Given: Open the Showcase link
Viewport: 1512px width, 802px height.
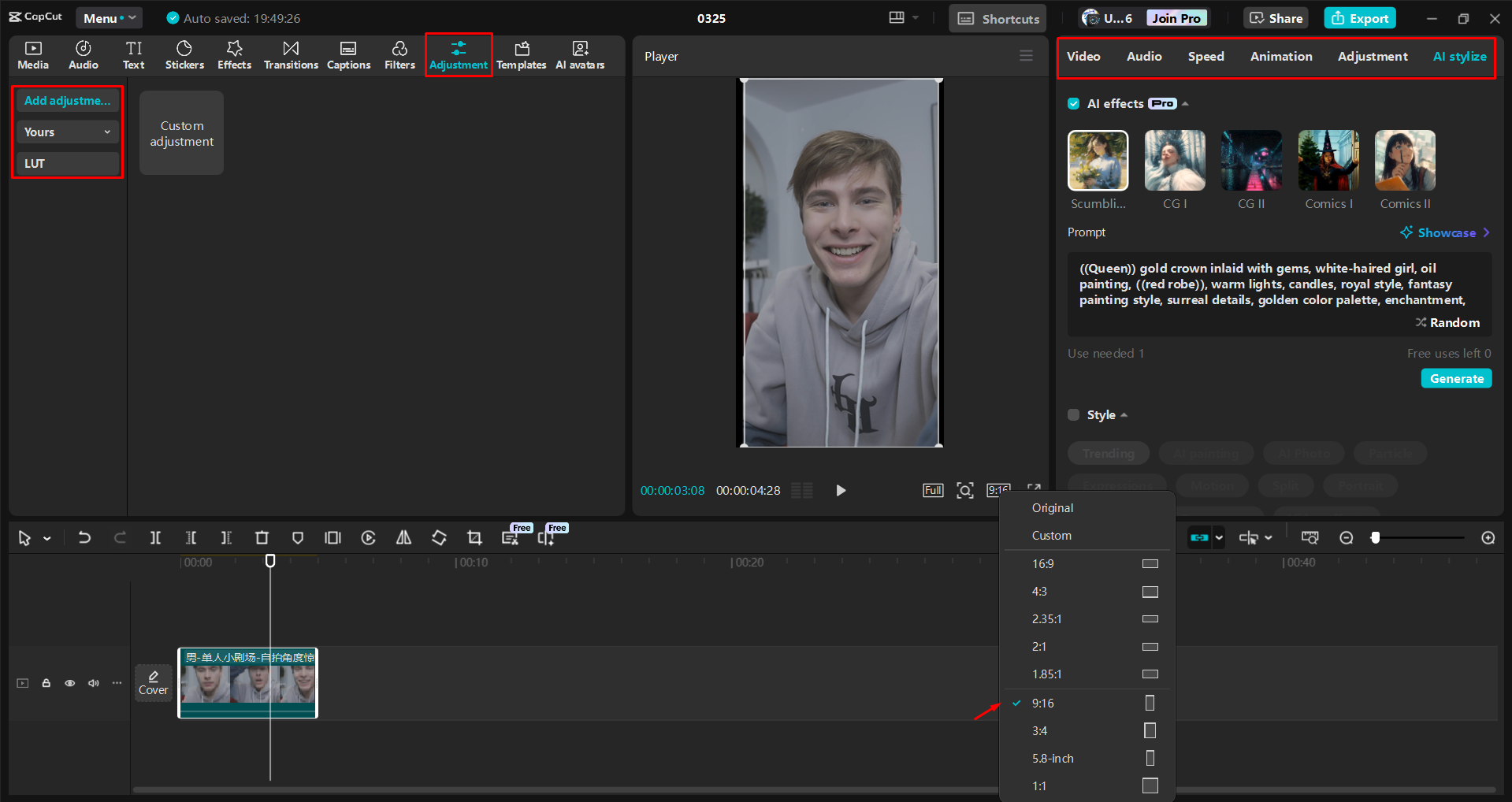Looking at the screenshot, I should tap(1446, 232).
